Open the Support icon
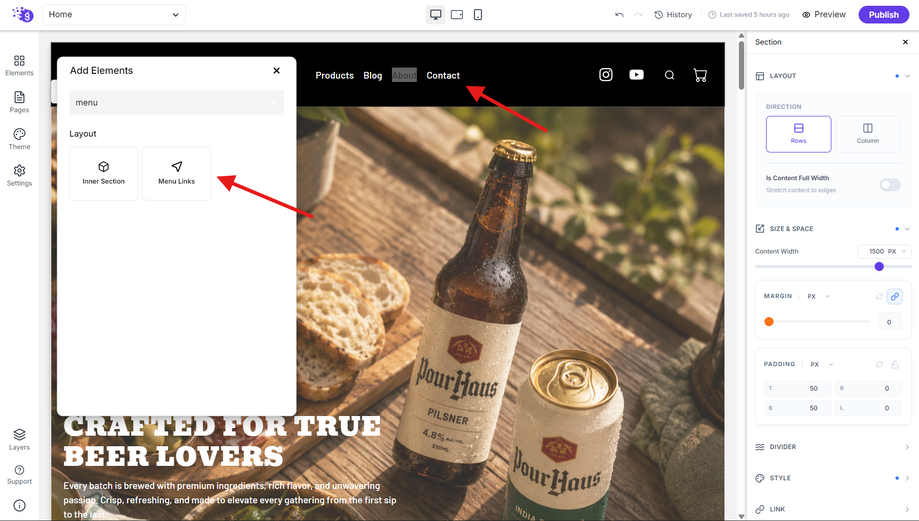 [x=19, y=475]
